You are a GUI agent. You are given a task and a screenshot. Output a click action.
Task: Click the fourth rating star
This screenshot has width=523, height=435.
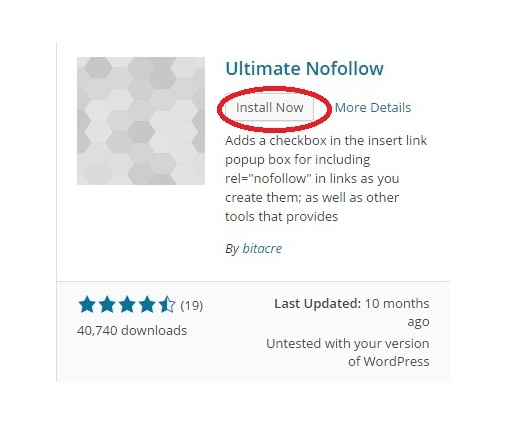(147, 305)
